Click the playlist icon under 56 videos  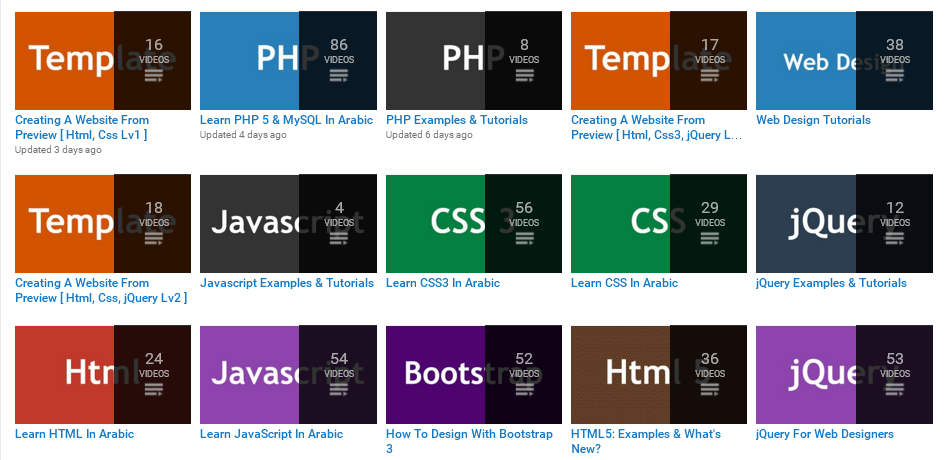[x=524, y=238]
